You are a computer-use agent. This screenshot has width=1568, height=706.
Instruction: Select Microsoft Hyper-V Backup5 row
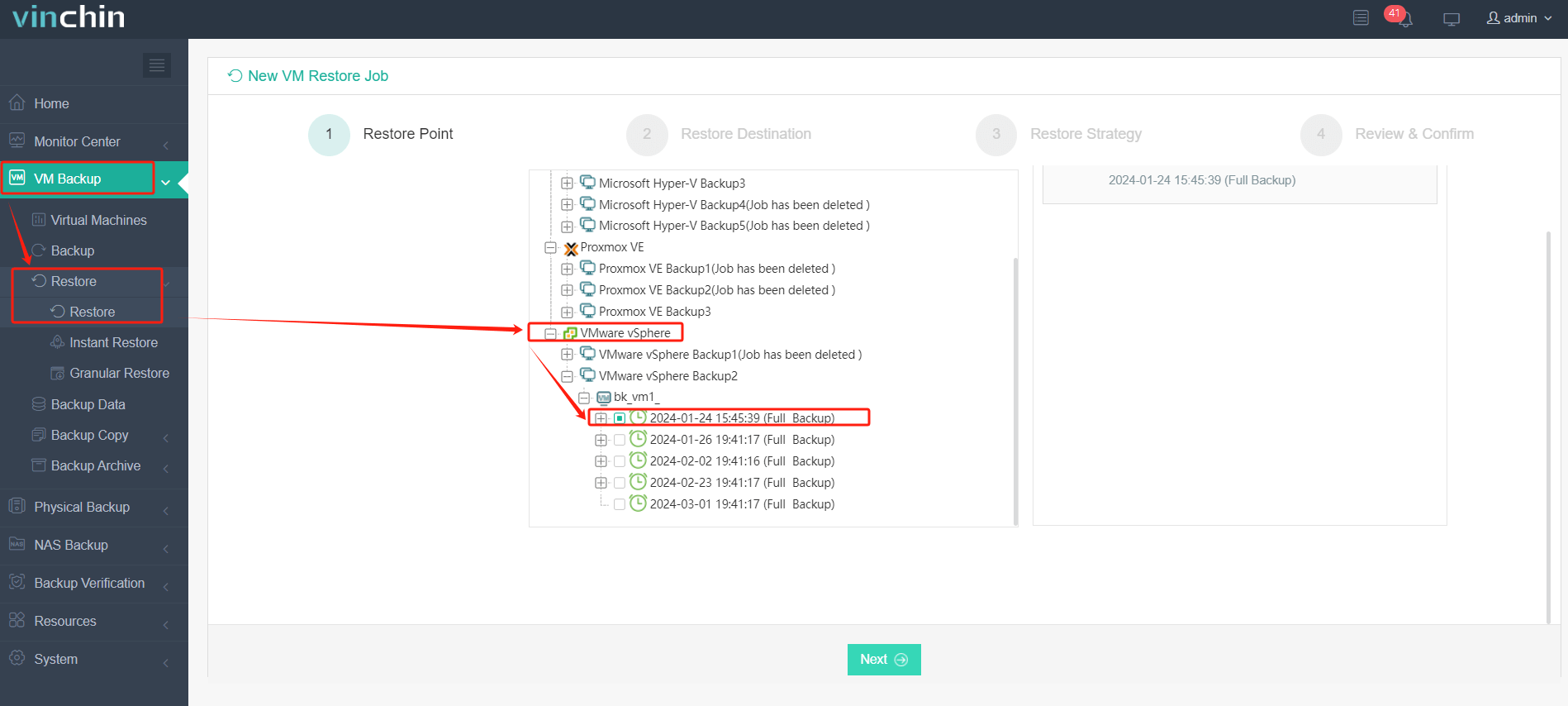734,226
